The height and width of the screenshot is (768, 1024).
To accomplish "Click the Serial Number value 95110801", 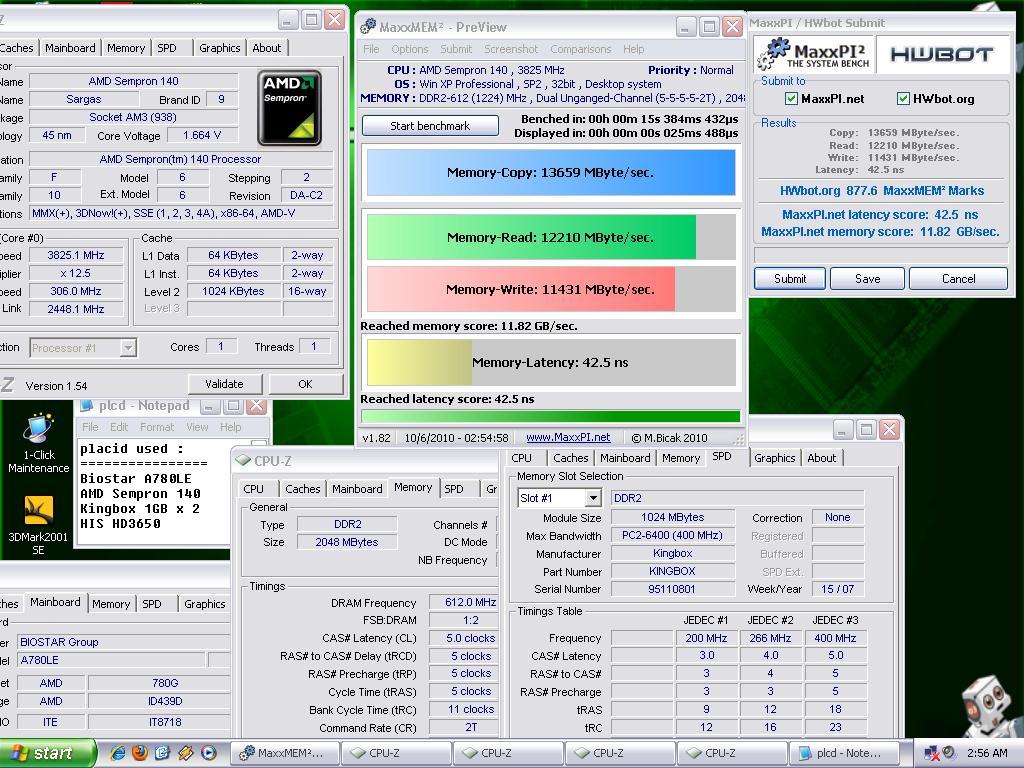I will [672, 589].
